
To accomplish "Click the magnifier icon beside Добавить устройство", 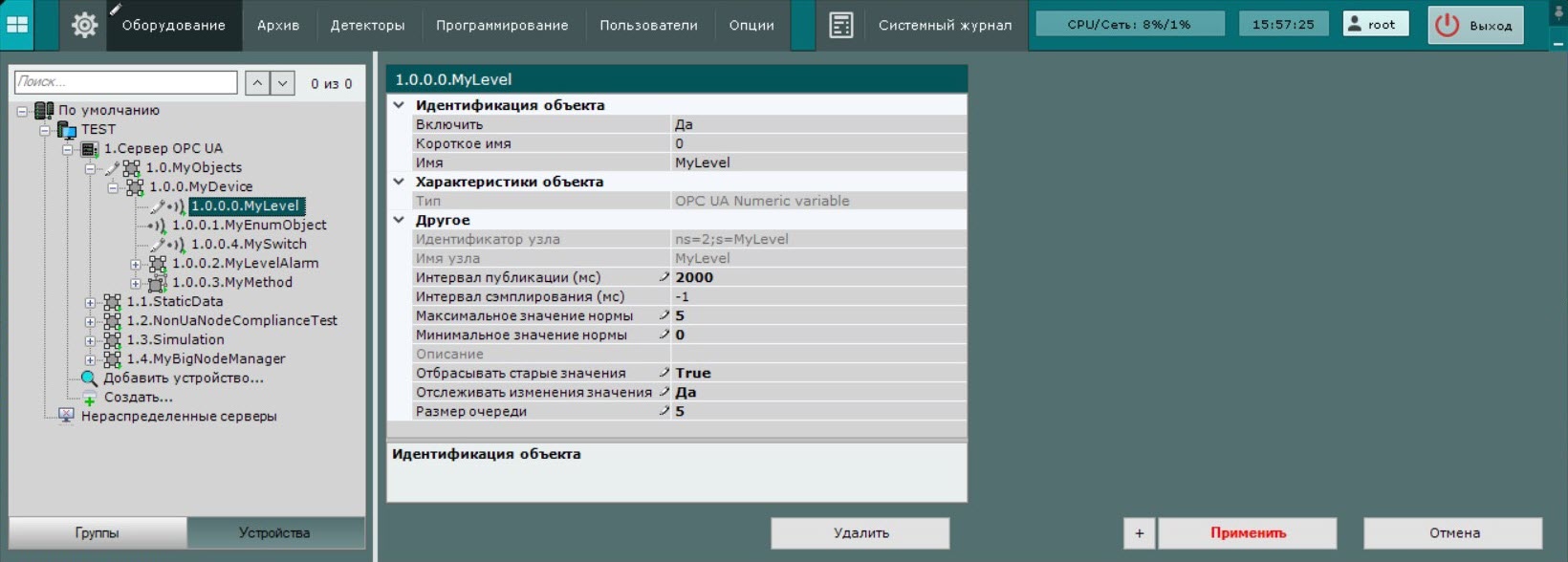I will [89, 378].
